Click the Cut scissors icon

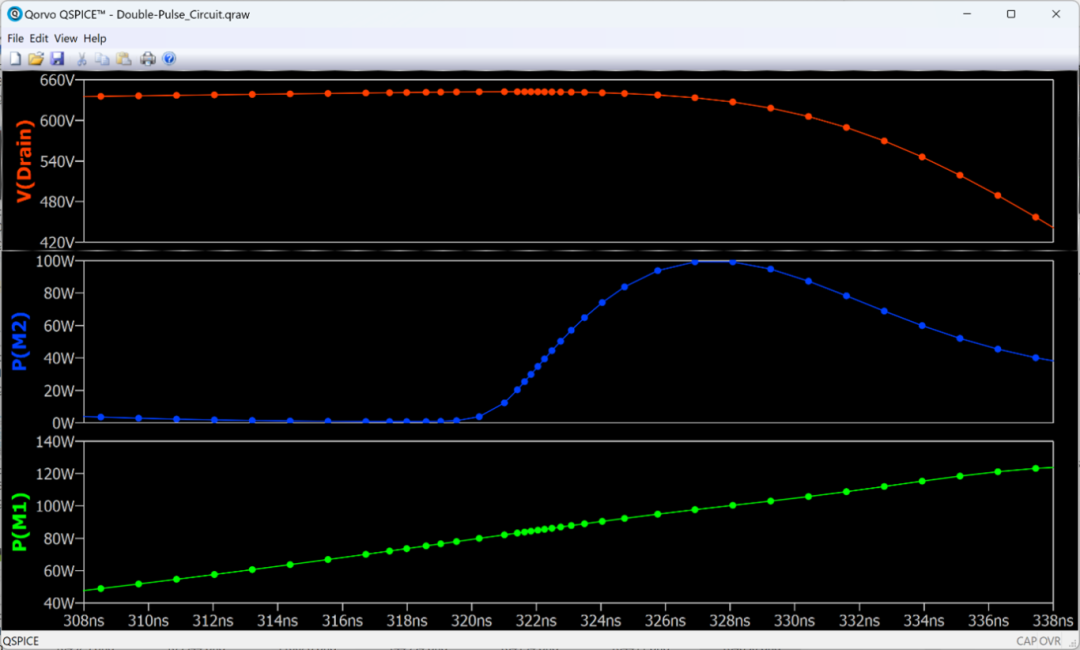click(82, 59)
